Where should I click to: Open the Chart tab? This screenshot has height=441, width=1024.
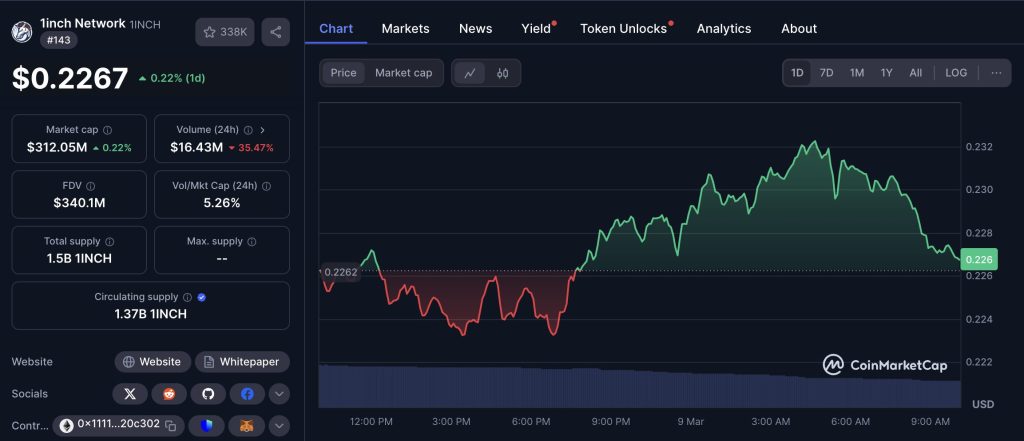coord(336,29)
